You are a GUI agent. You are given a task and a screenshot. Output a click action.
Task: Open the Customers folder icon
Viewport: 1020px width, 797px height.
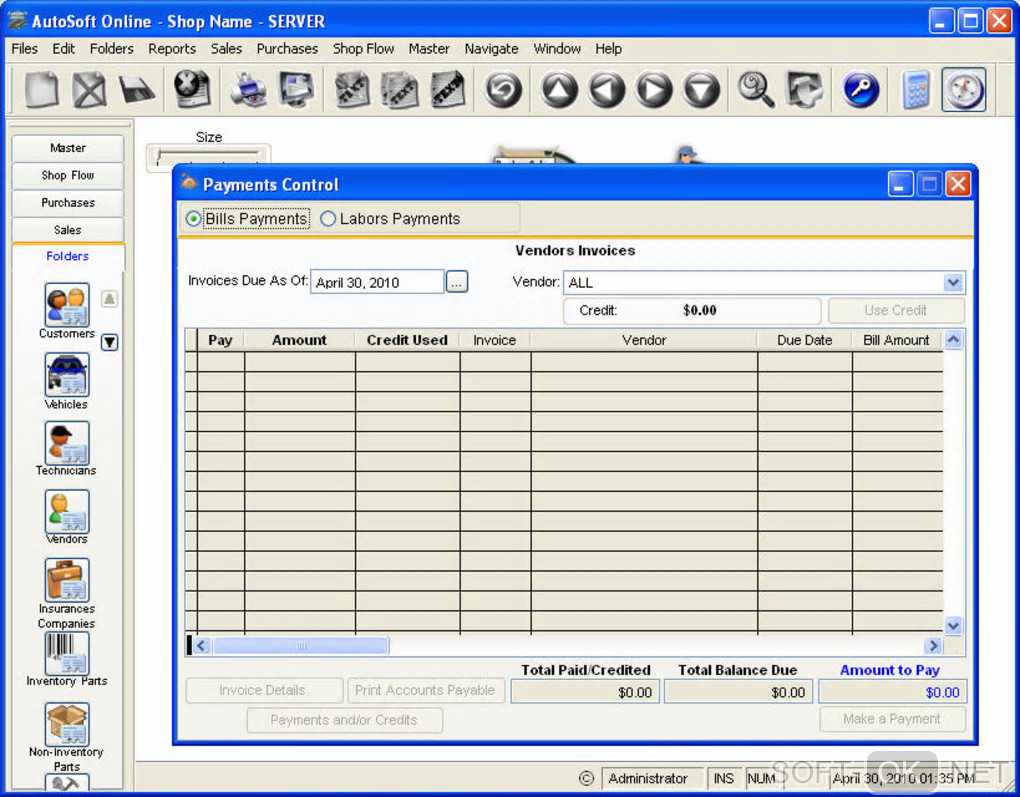[x=67, y=305]
